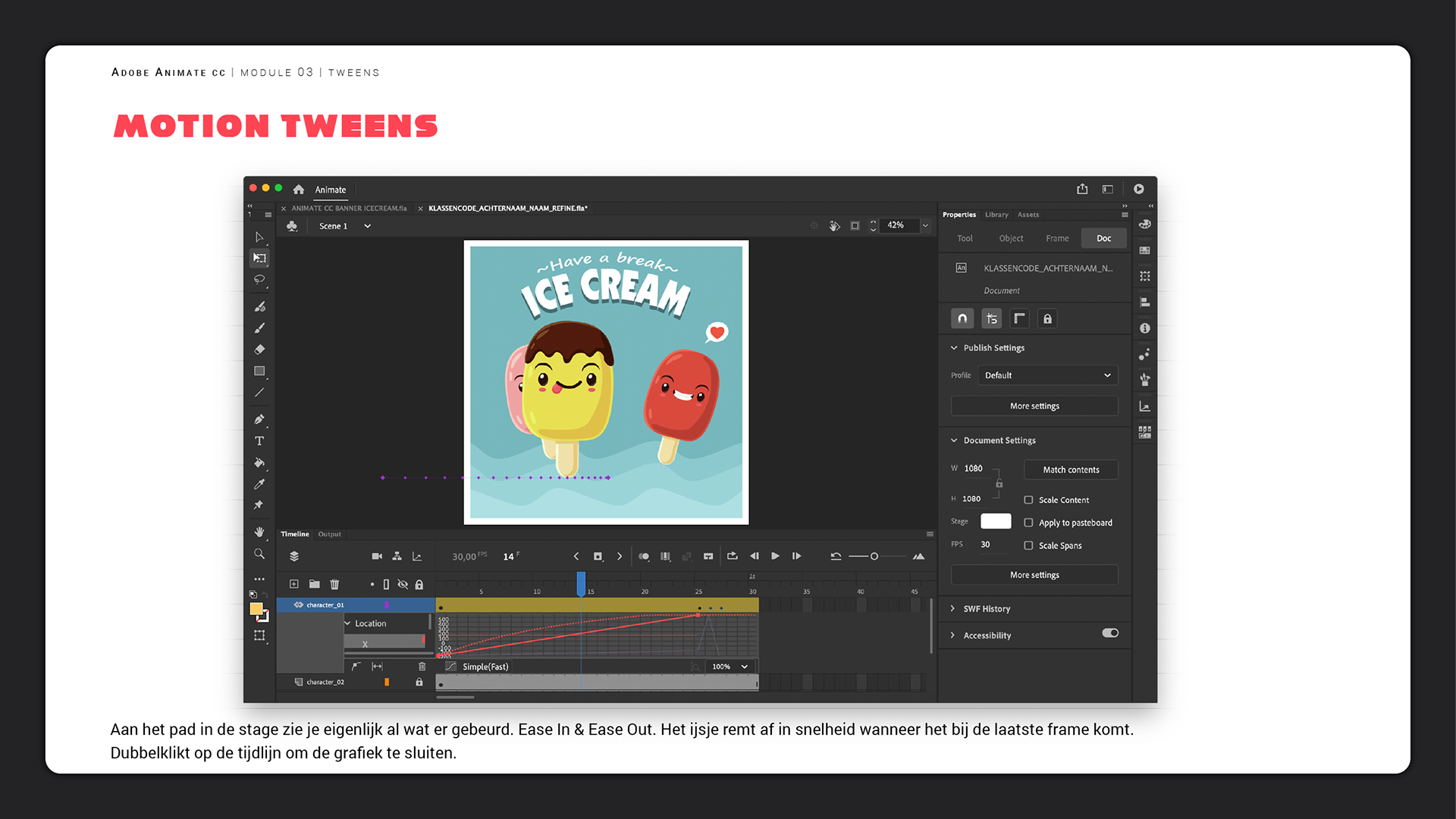This screenshot has height=819, width=1456.
Task: Select the Lasso tool
Action: [x=259, y=280]
